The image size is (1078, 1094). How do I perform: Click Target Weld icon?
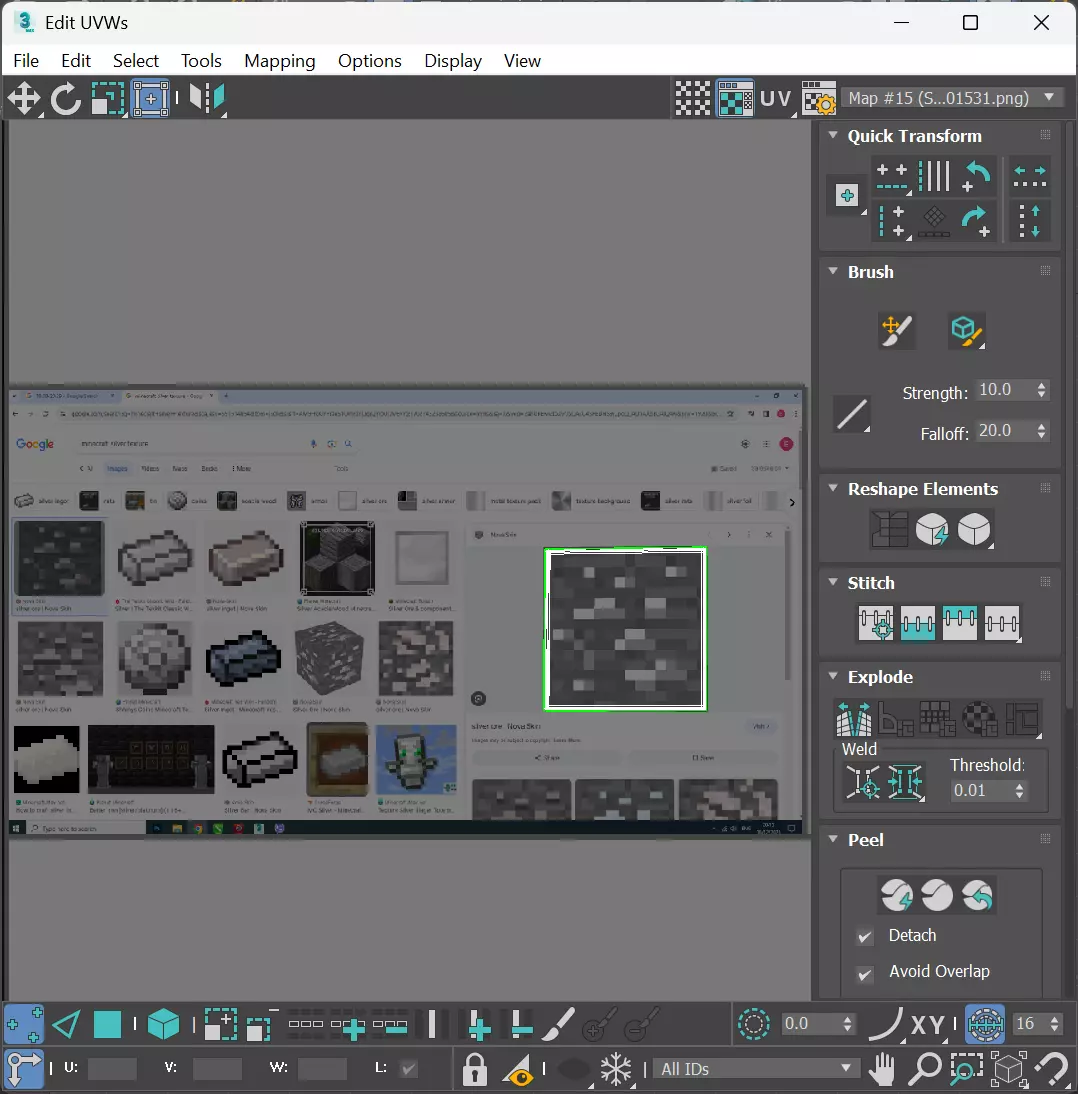click(863, 782)
